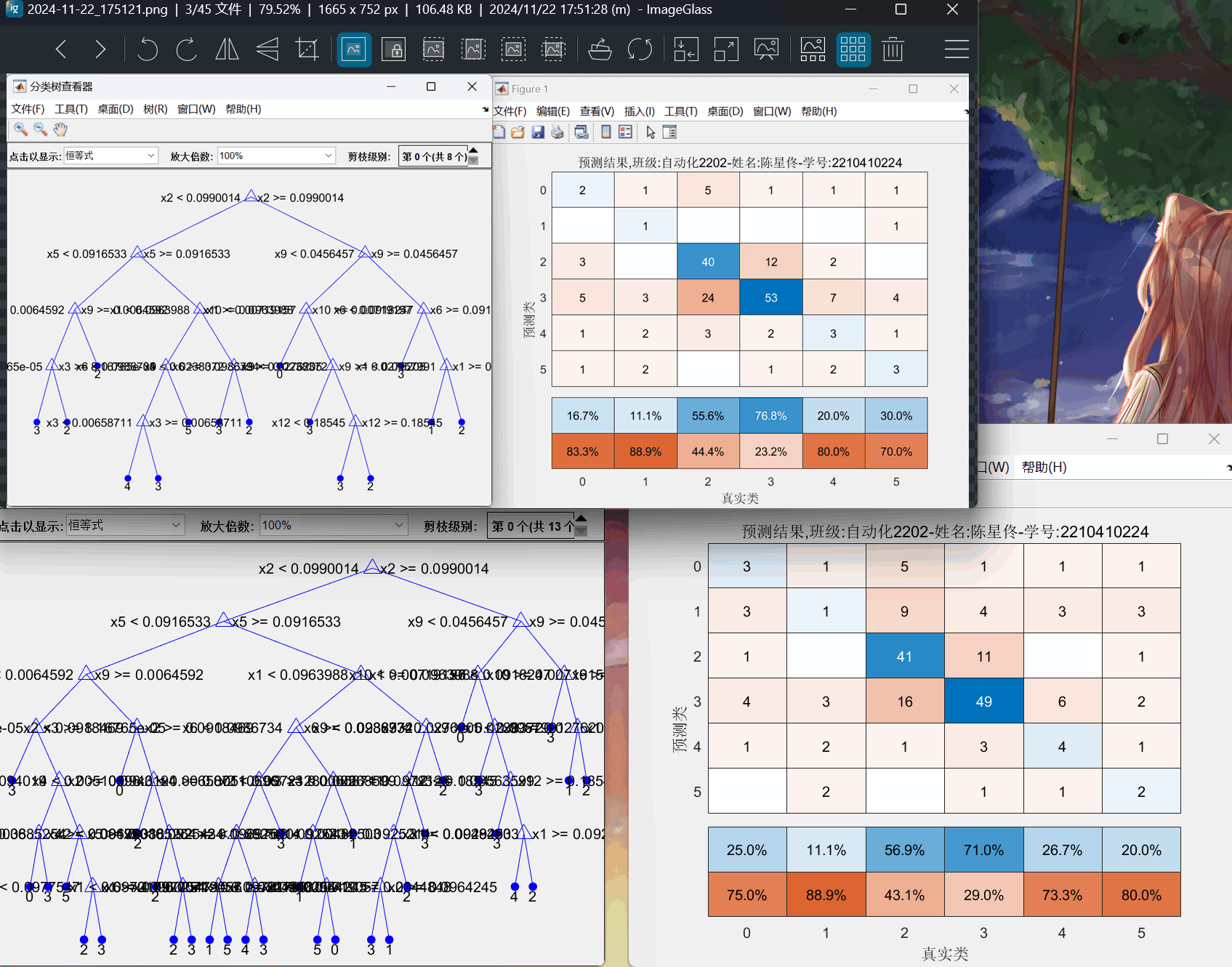This screenshot has height=967, width=1232.
Task: Click confusion matrix cell 41
Action: pyautogui.click(x=905, y=657)
